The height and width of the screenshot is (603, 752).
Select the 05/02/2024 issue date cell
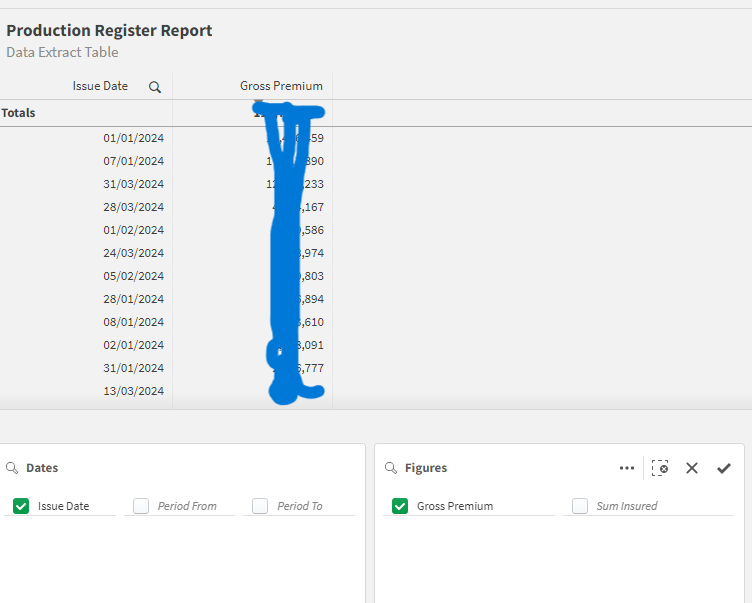click(133, 276)
